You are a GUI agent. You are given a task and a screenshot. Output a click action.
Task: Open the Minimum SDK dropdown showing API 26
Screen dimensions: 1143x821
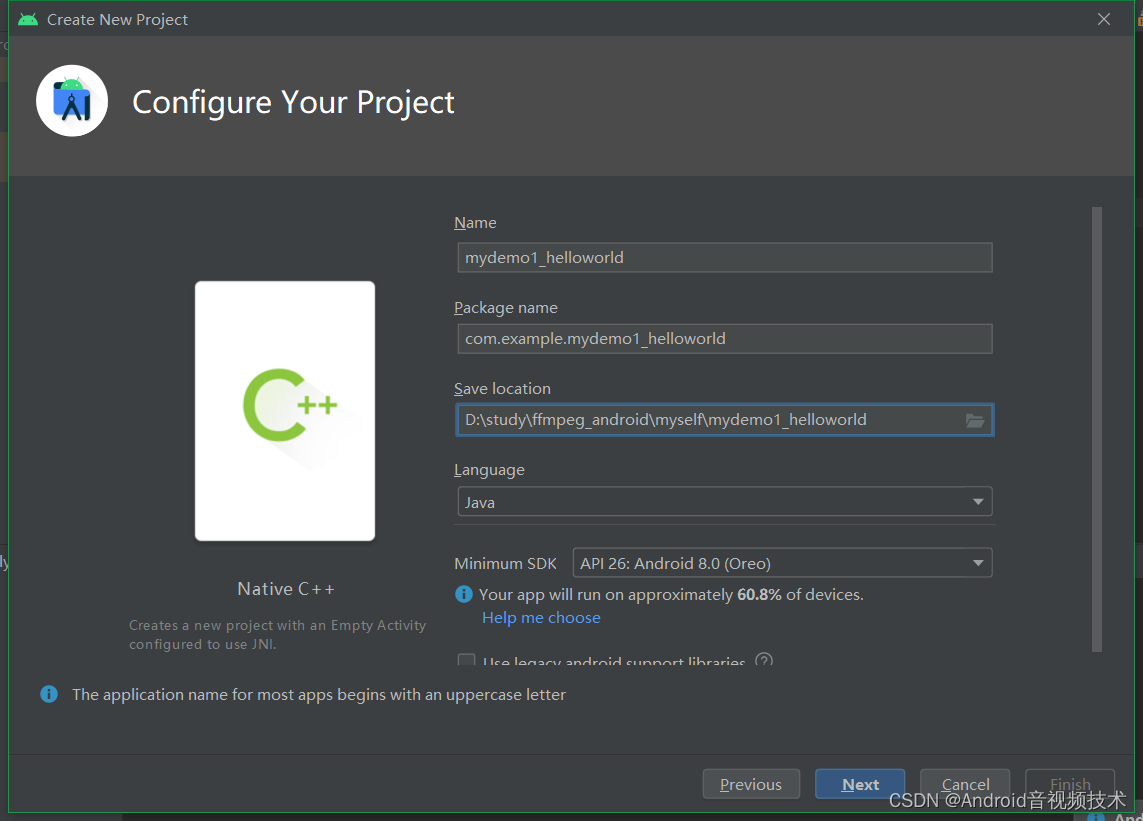click(x=782, y=562)
